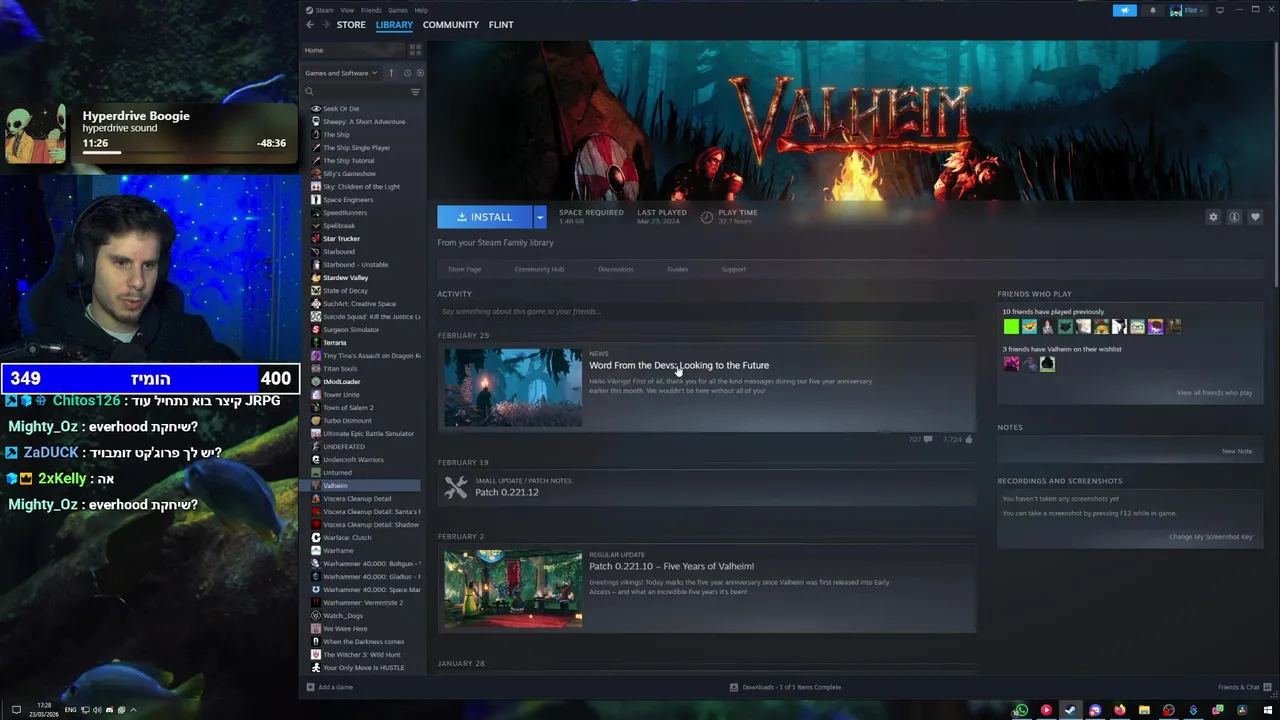The height and width of the screenshot is (720, 1280).
Task: Go back with the Steam back arrow
Action: [310, 25]
